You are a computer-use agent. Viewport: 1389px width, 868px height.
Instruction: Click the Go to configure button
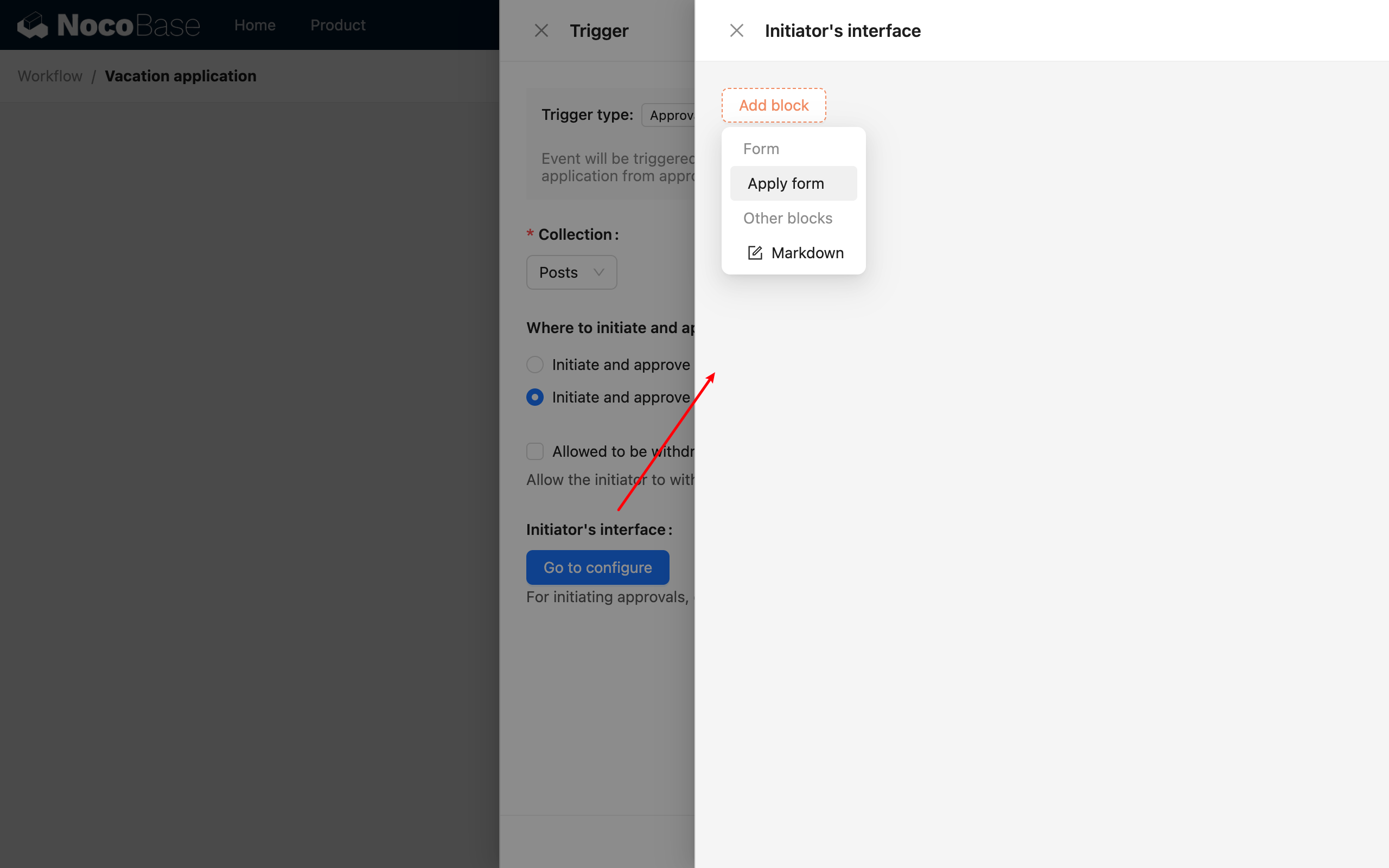tap(597, 567)
